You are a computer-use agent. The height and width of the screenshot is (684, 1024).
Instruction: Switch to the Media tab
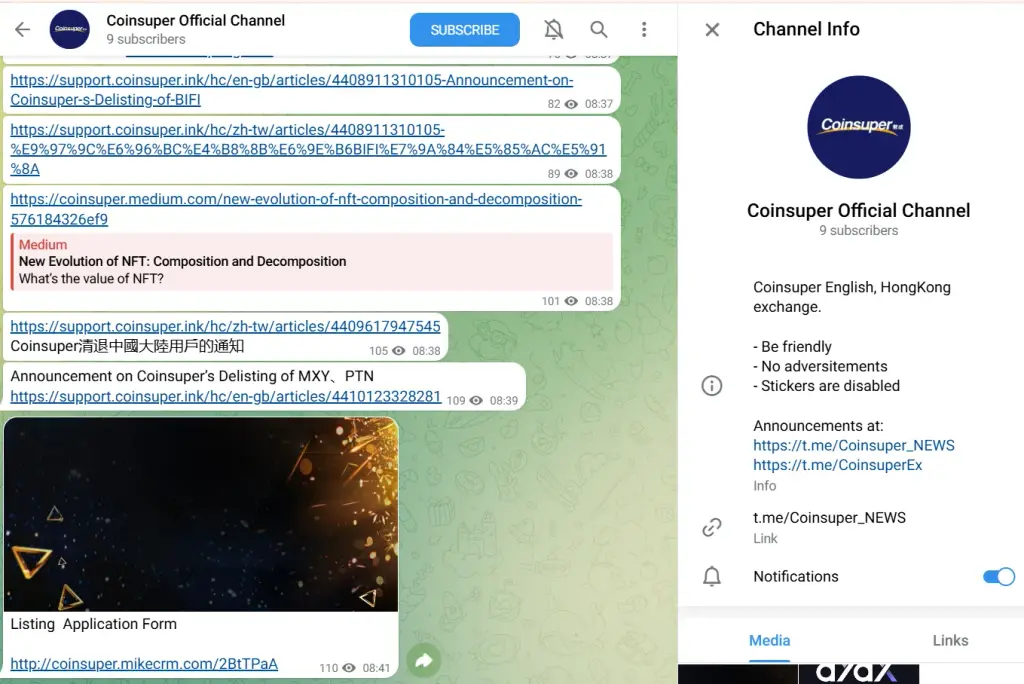pos(769,640)
